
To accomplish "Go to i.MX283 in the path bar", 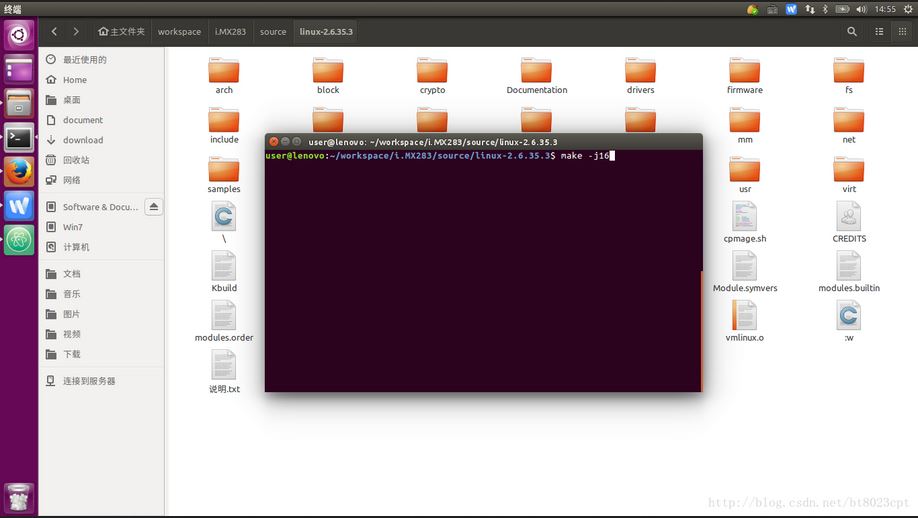I will (230, 32).
